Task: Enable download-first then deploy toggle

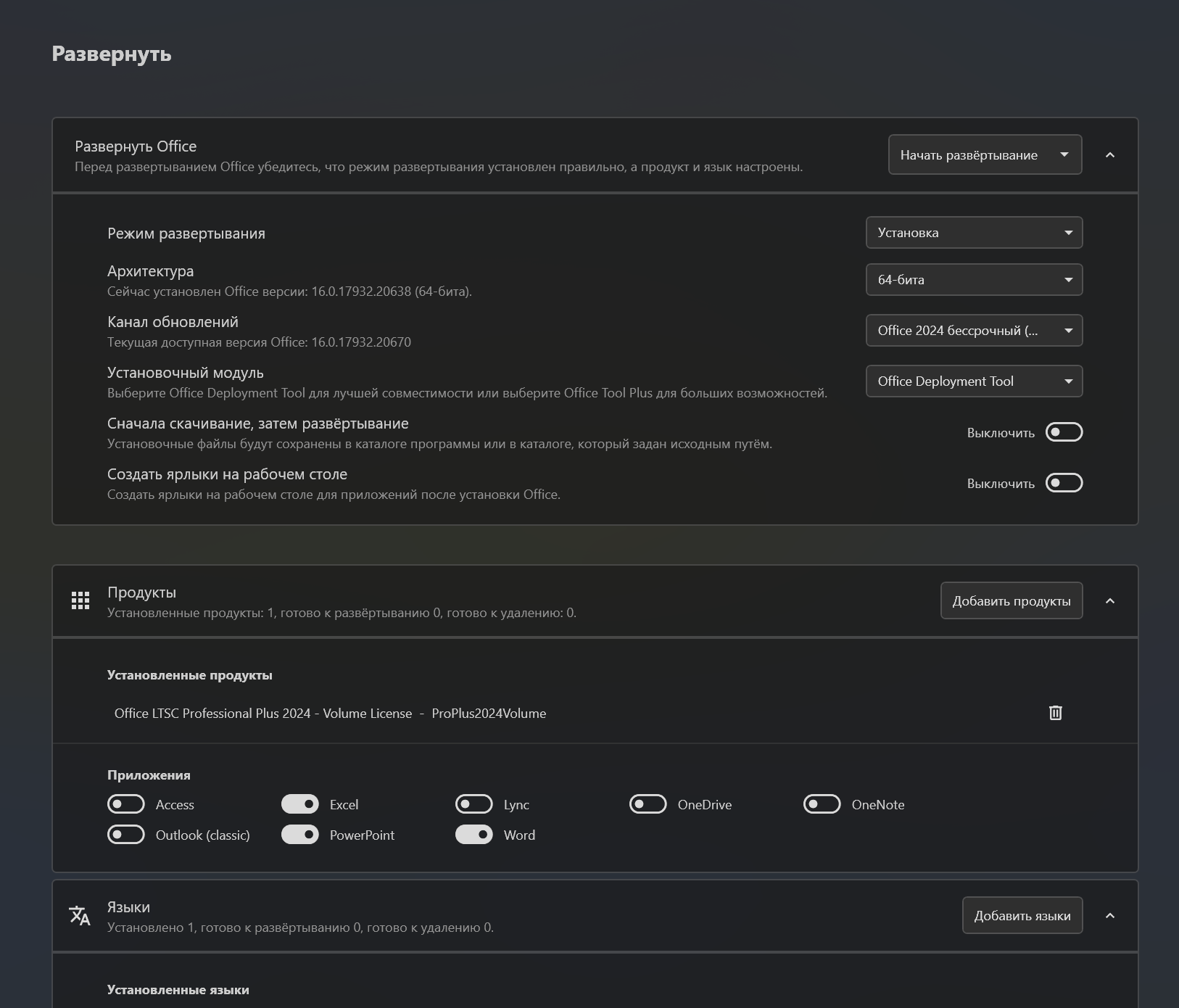Action: 1064,432
